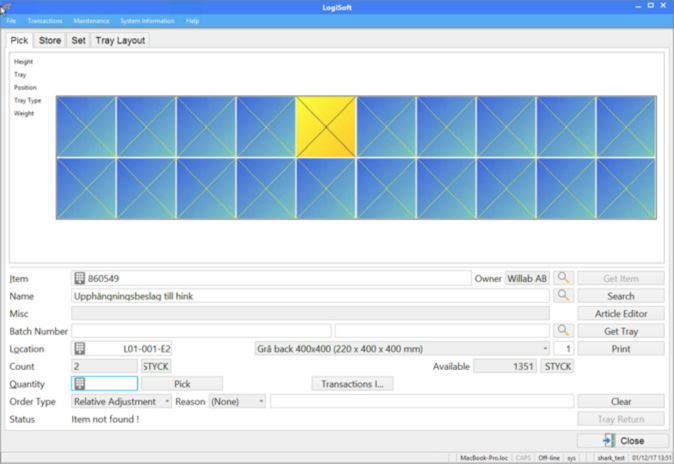
Task: Click the Get Item button
Action: 621,278
